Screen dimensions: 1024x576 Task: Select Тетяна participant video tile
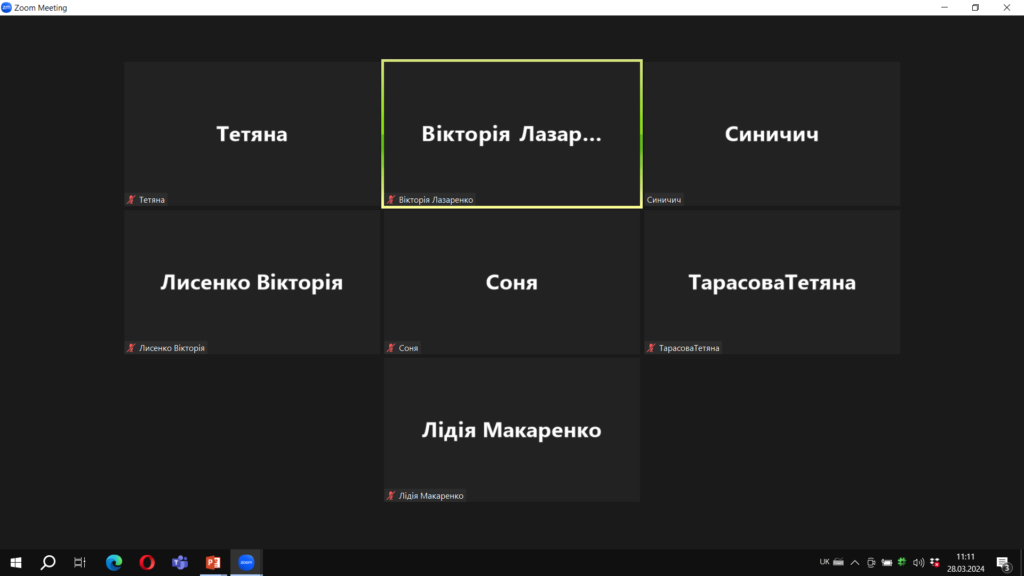(251, 134)
